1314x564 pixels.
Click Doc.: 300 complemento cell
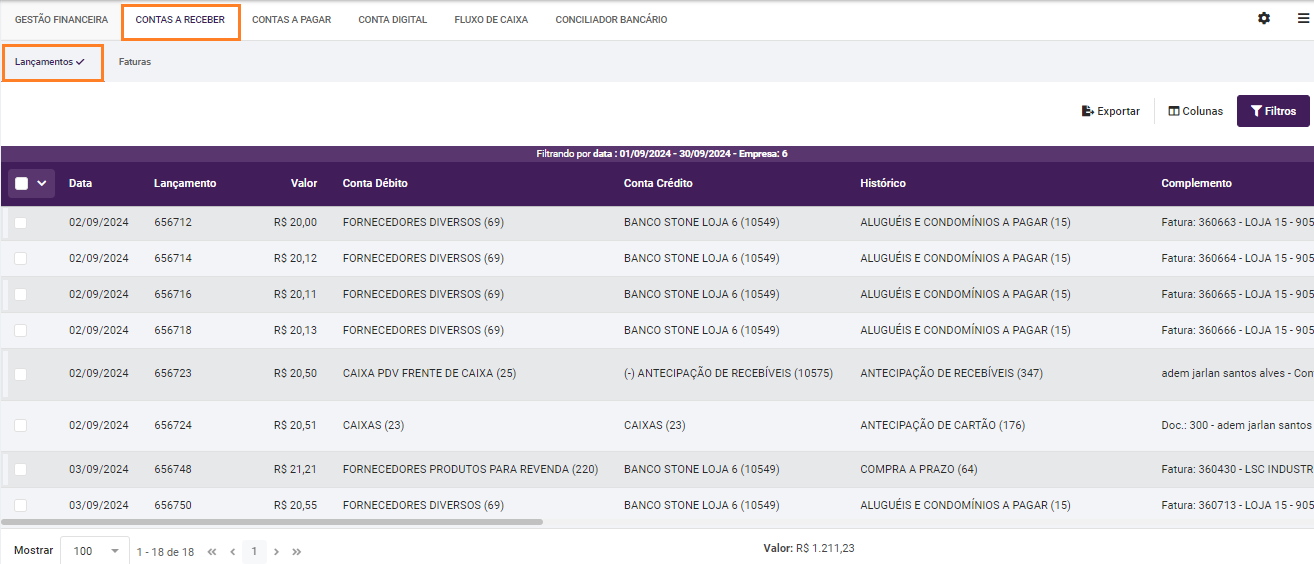point(1237,425)
